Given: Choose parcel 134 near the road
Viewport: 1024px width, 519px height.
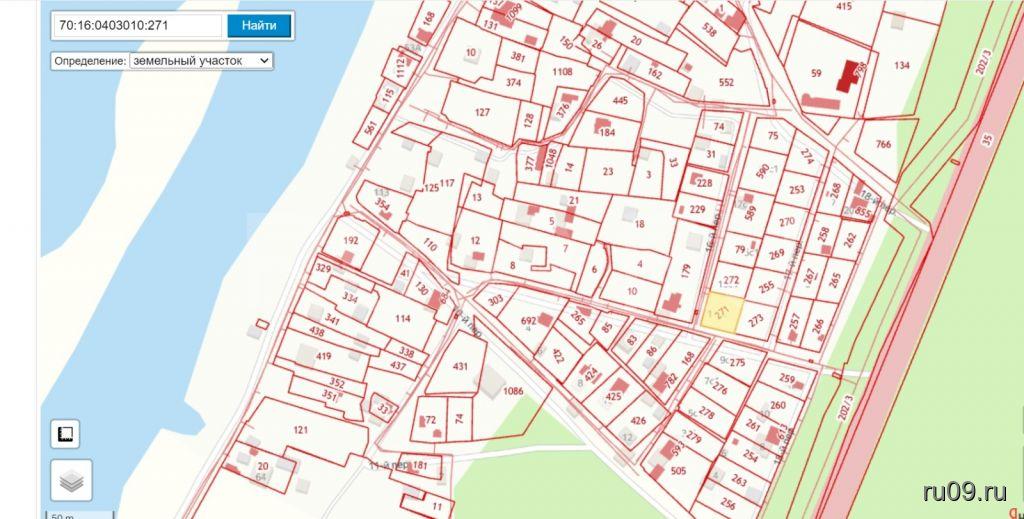Looking at the screenshot, I should click(902, 66).
